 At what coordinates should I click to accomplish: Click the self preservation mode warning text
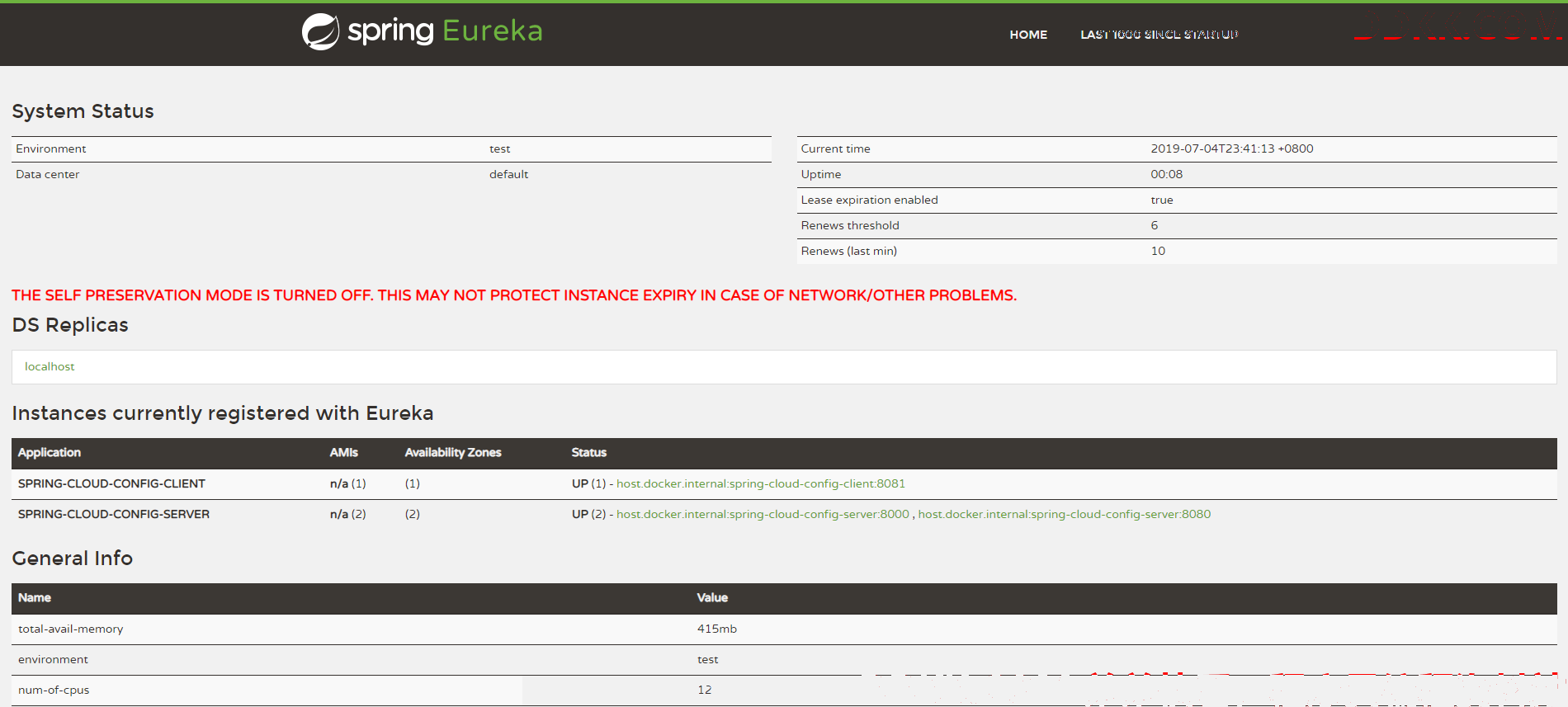(514, 295)
